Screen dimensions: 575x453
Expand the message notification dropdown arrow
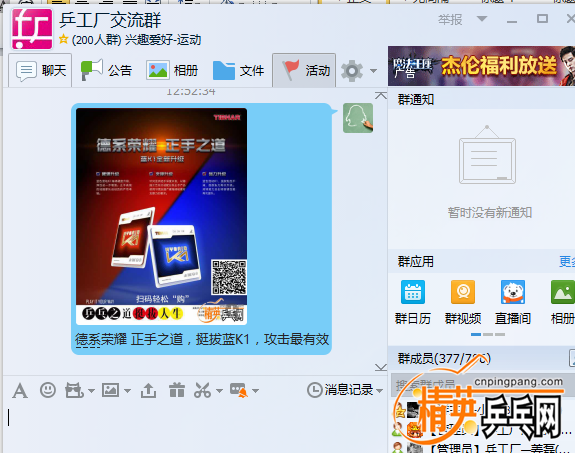pyautogui.click(x=256, y=391)
